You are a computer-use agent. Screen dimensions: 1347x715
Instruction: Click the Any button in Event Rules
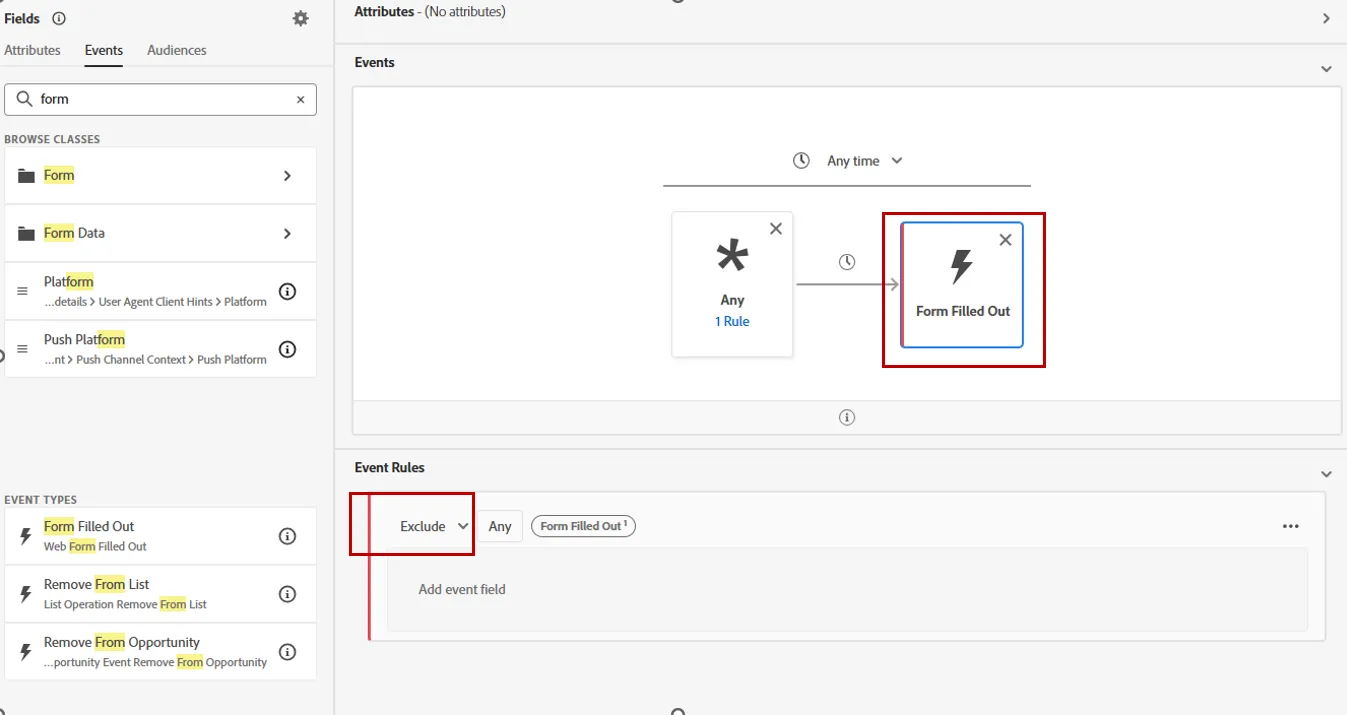coord(500,526)
